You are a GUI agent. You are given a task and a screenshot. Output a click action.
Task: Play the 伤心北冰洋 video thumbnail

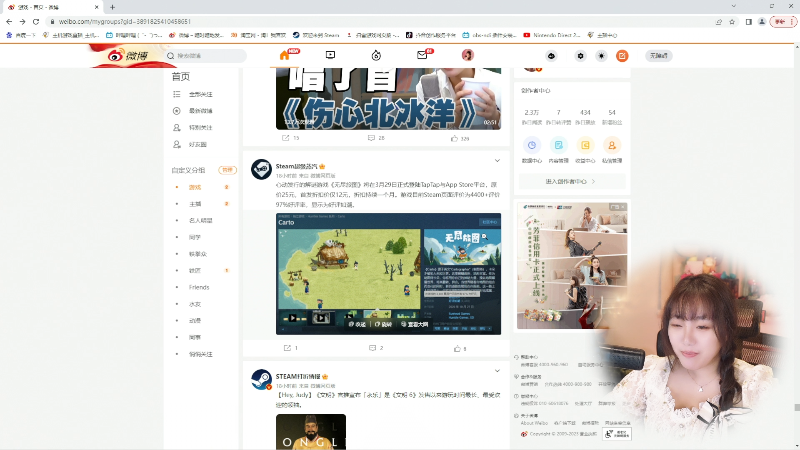(x=388, y=98)
